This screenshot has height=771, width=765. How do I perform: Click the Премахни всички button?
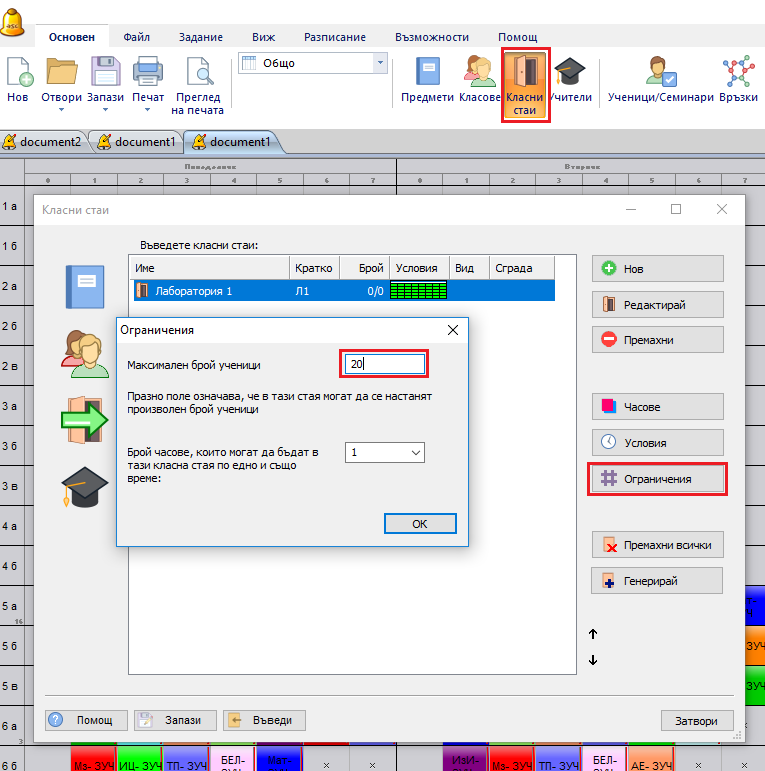pos(657,546)
